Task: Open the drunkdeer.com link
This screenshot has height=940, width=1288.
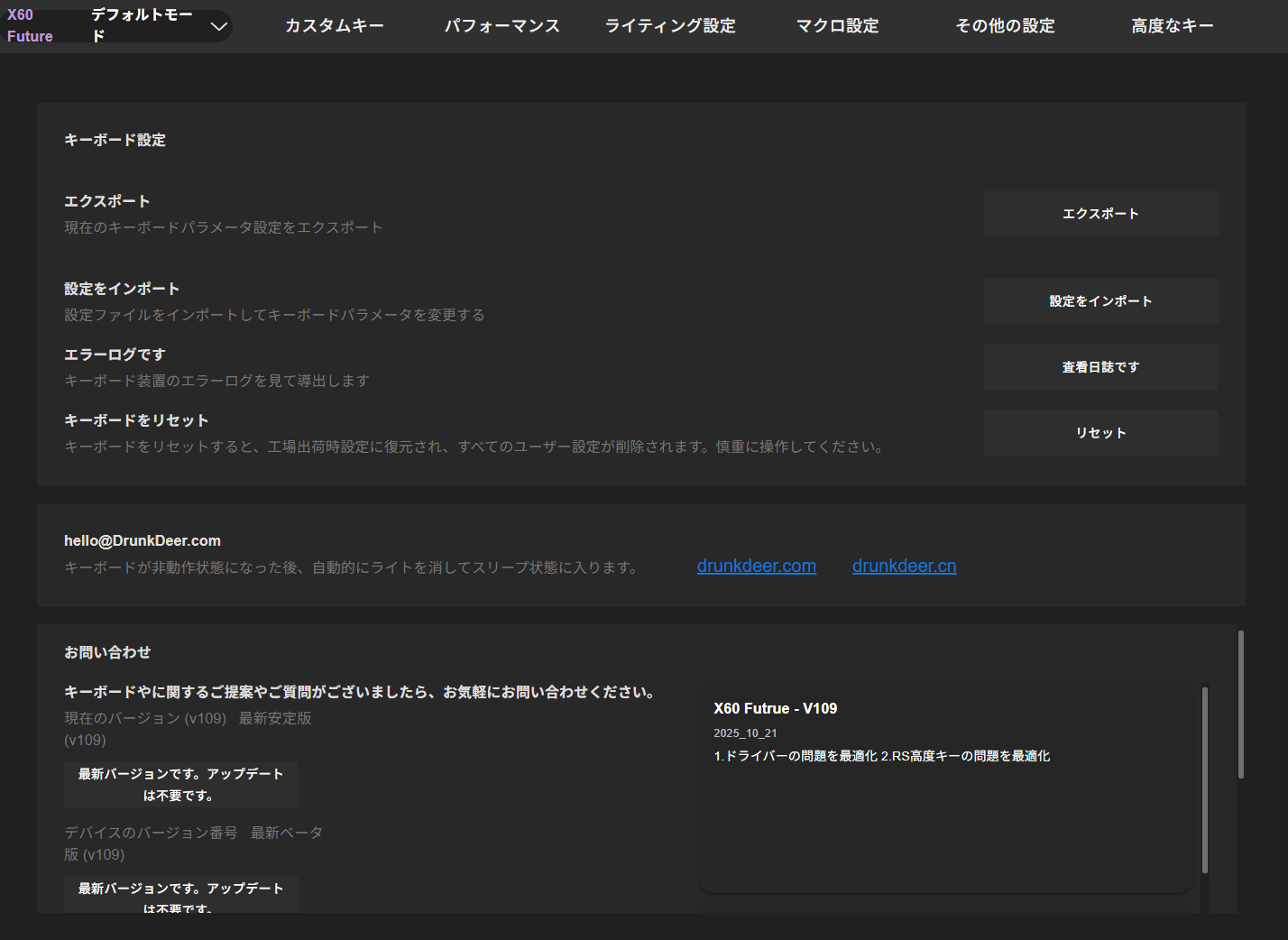Action: click(756, 566)
